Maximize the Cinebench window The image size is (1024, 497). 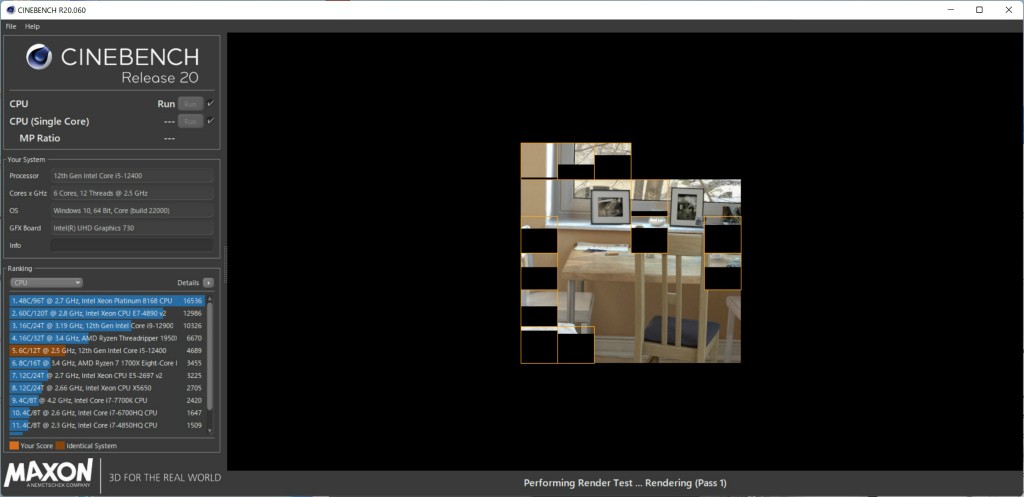coord(979,10)
